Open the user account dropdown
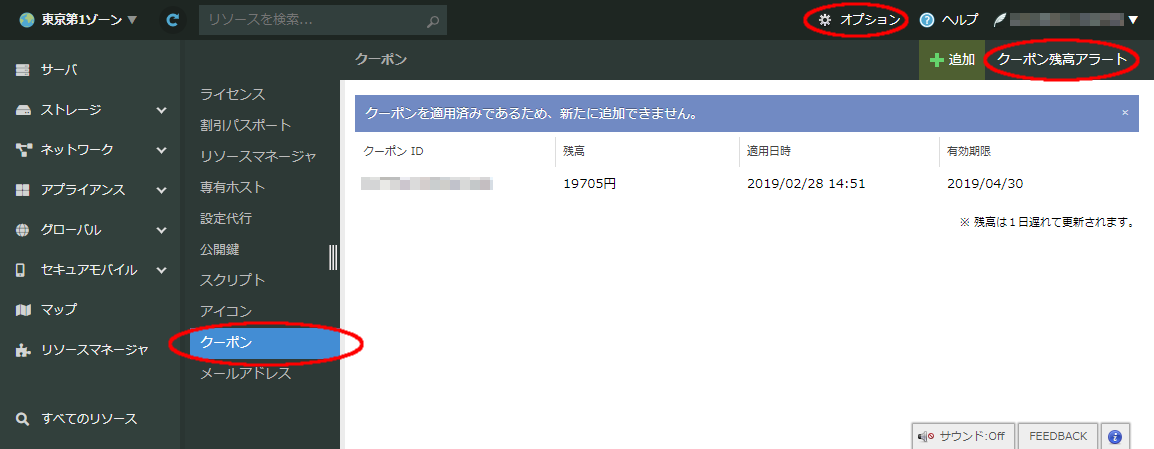Viewport: 1154px width, 449px height. (x=1133, y=20)
